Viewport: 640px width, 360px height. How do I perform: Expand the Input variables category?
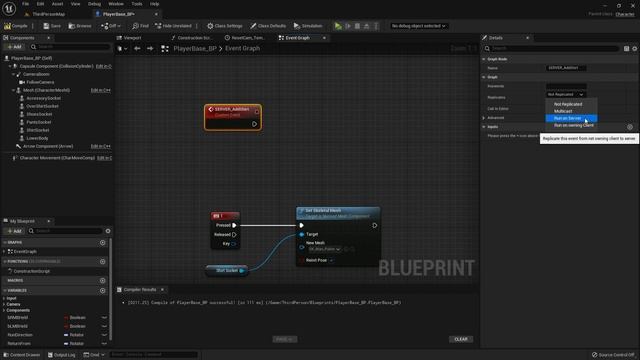4,298
